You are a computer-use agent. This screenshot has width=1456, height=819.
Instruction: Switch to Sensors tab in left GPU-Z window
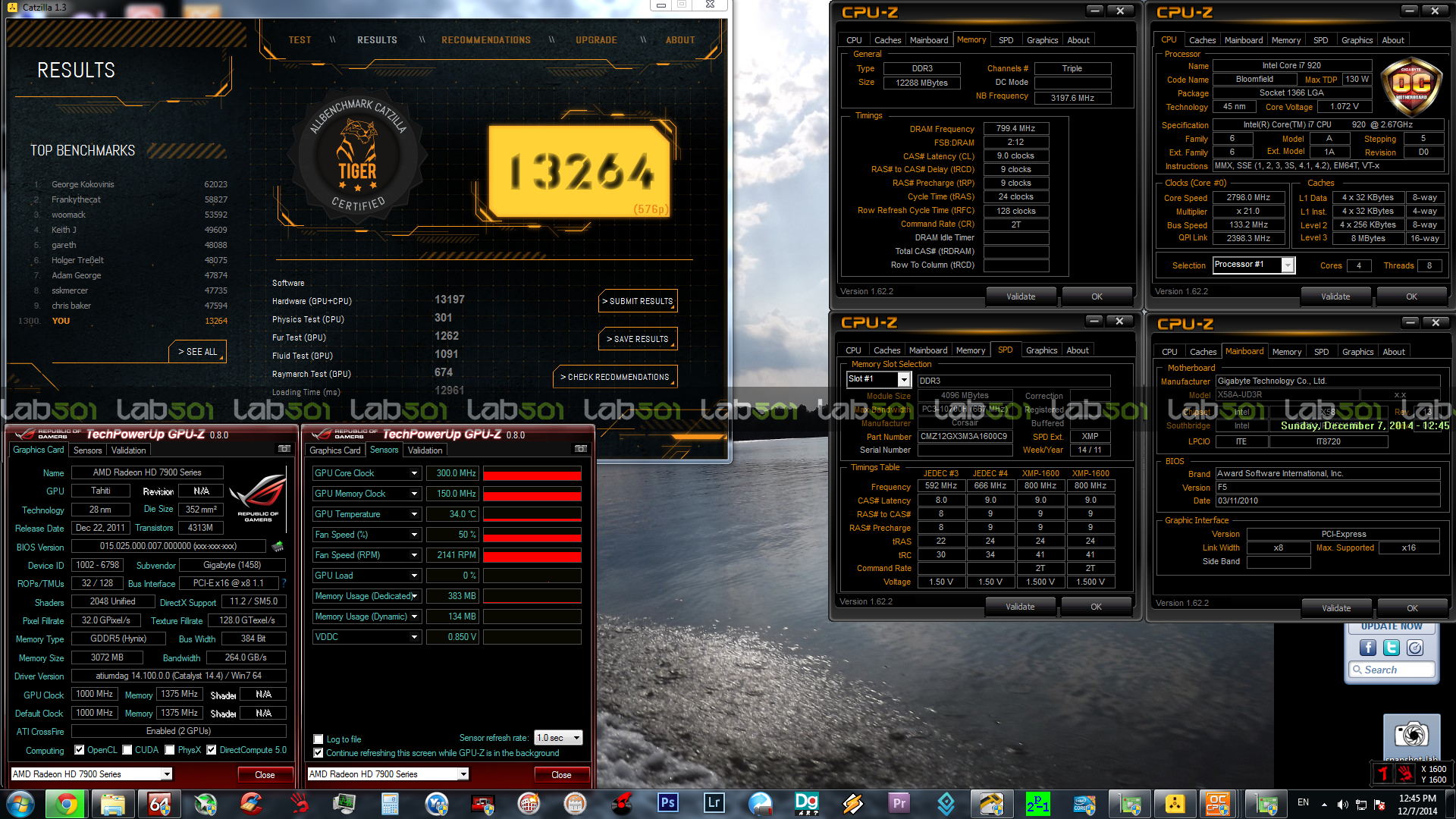click(88, 450)
